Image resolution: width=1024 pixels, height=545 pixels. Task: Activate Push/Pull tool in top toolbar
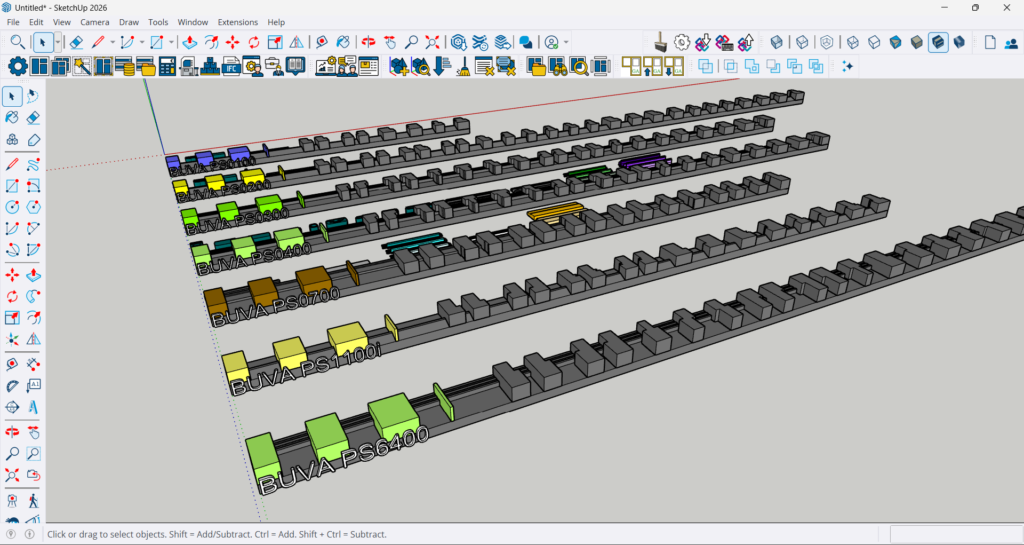[190, 42]
